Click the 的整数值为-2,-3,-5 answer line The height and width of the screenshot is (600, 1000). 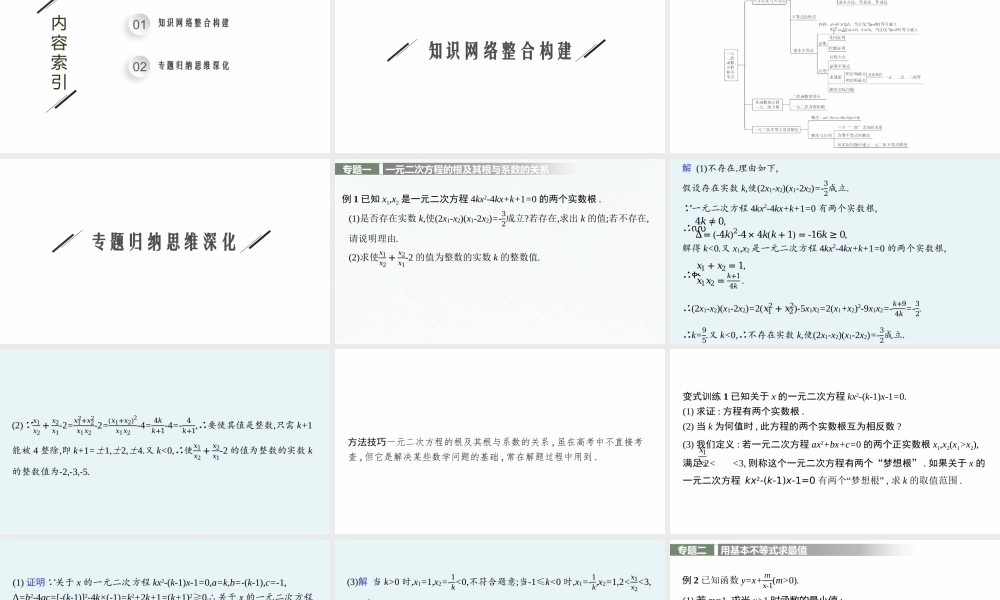point(51,472)
